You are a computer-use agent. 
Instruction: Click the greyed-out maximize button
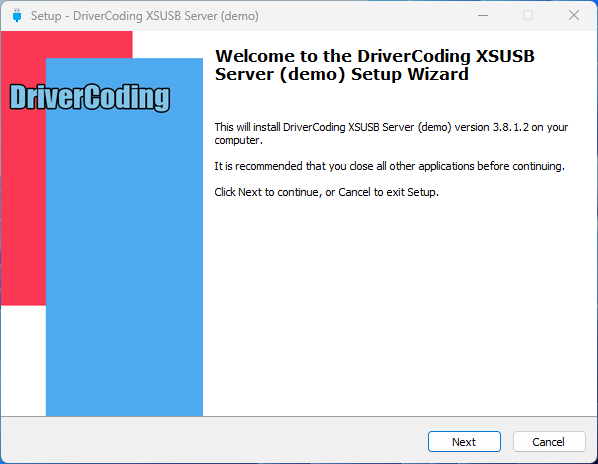click(x=528, y=16)
